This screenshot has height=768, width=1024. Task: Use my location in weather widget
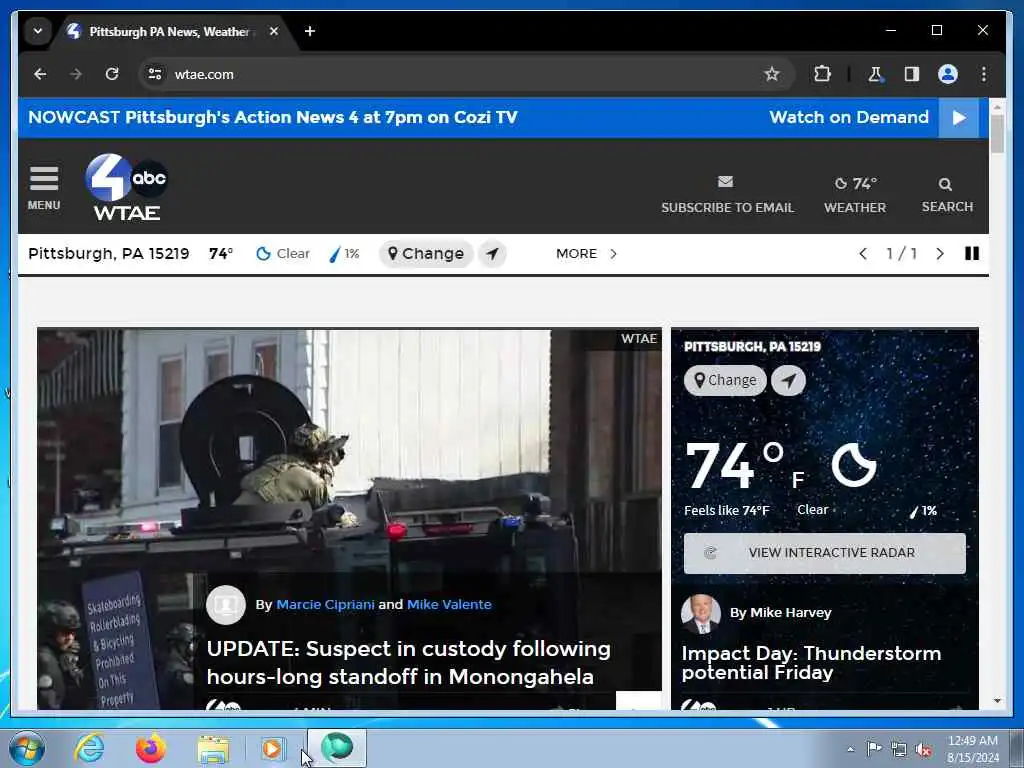click(788, 380)
